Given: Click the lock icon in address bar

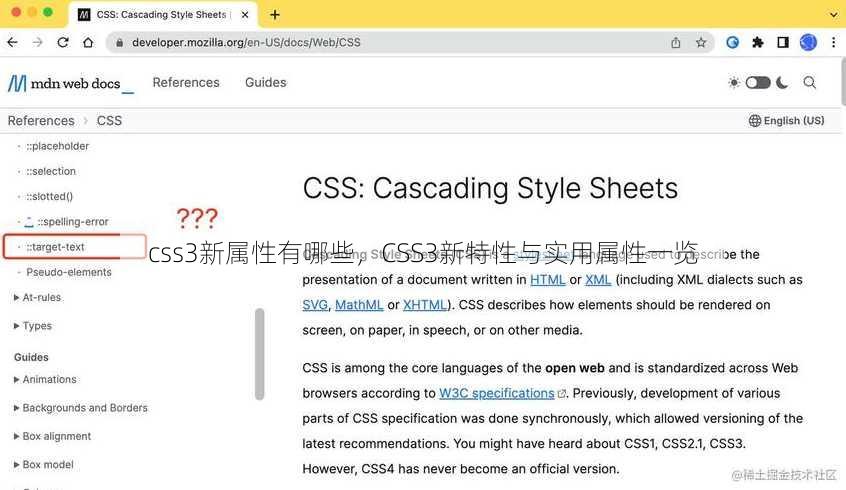Looking at the screenshot, I should coord(120,43).
